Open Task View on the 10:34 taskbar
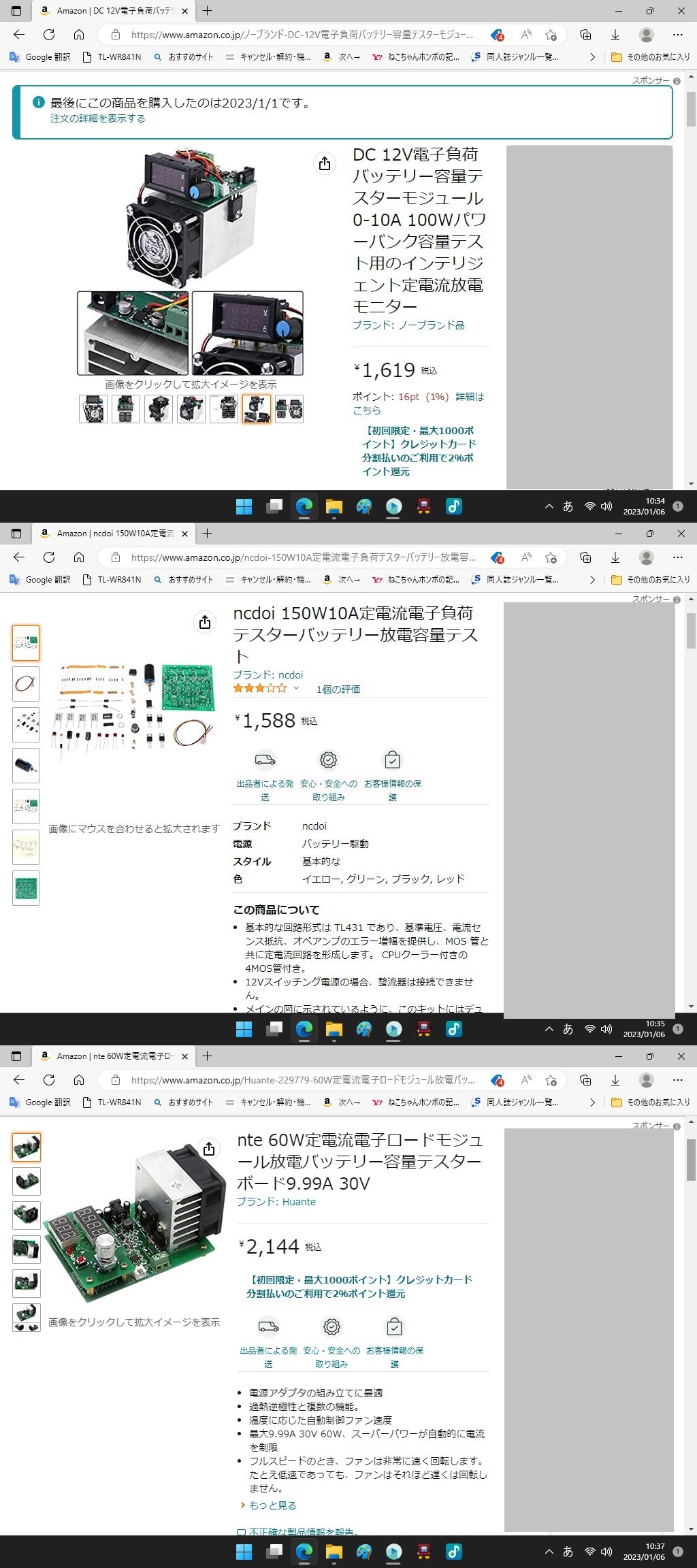This screenshot has width=697, height=1568. pyautogui.click(x=274, y=506)
